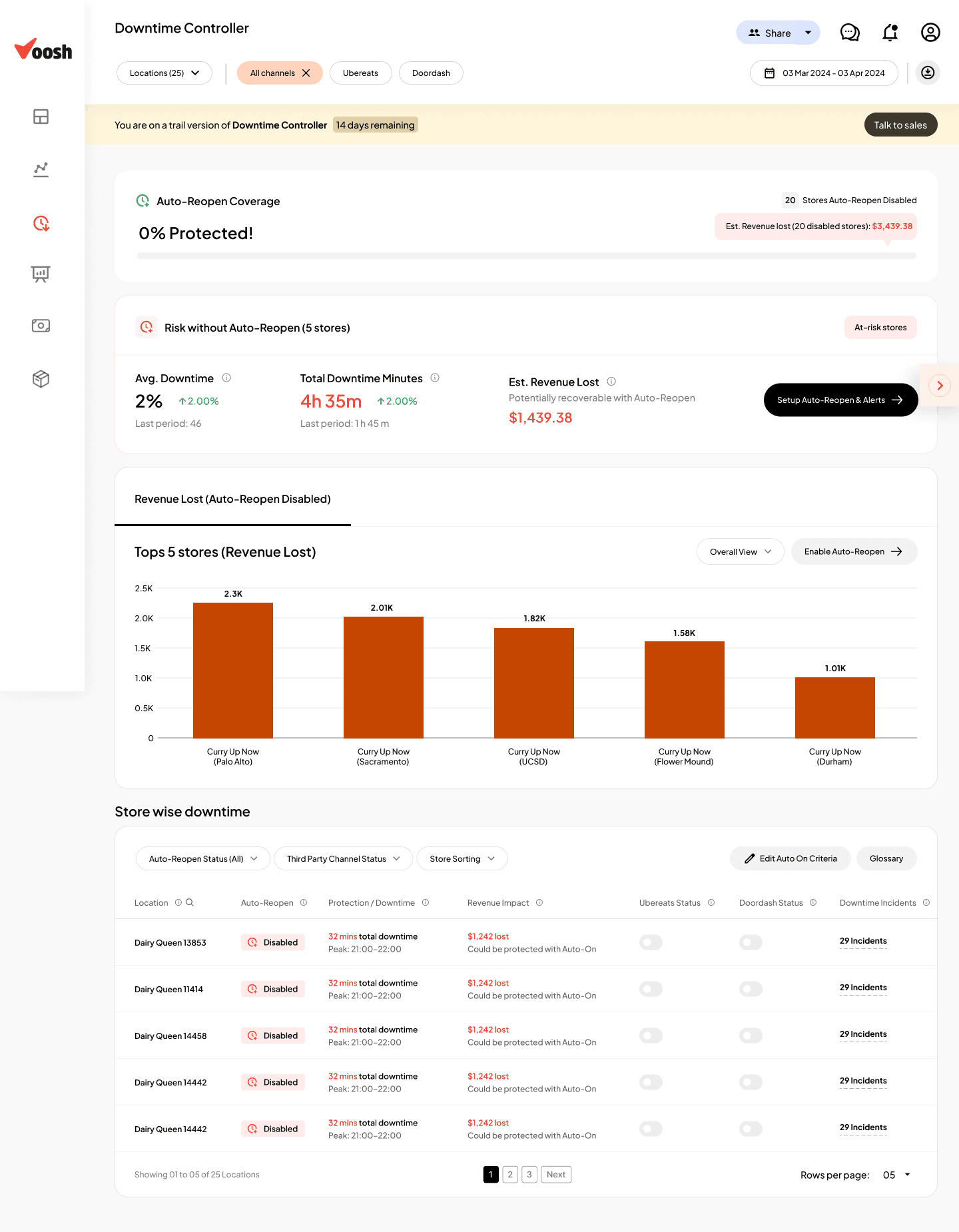Click info icon beside Ubereats Status header

711,902
